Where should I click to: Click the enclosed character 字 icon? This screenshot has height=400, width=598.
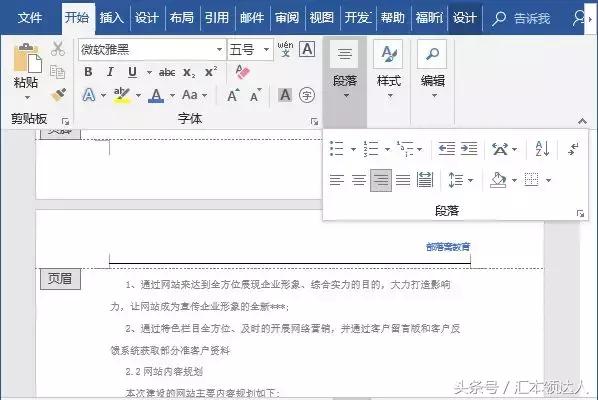[307, 95]
